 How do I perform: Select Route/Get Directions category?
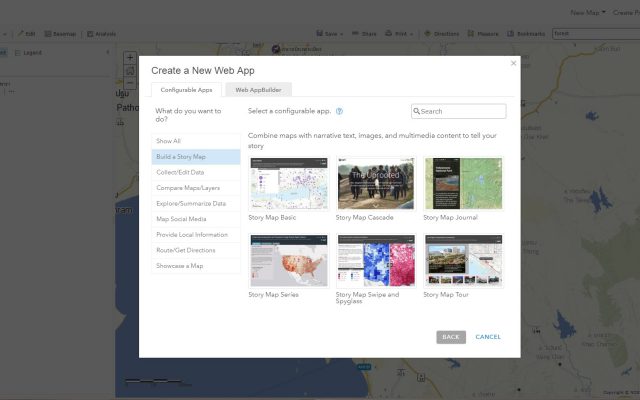[196, 250]
